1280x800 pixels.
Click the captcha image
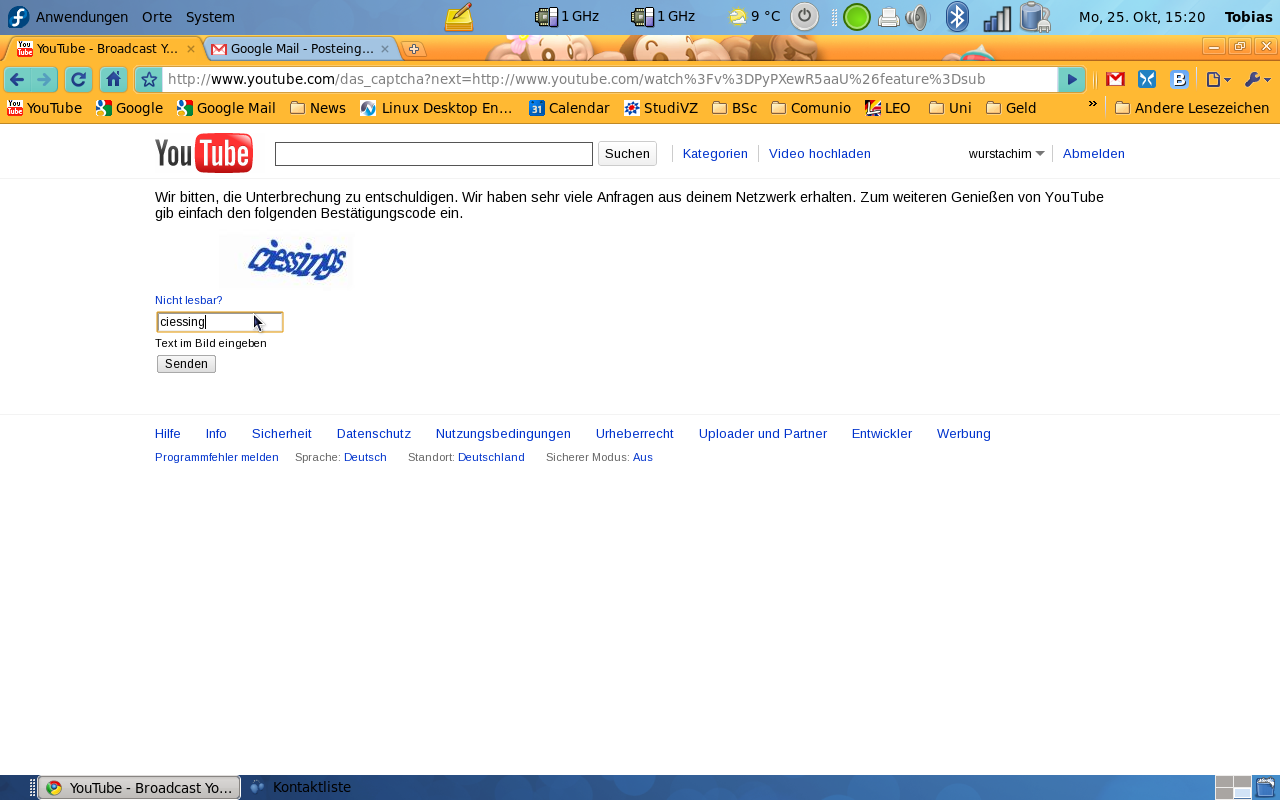click(x=286, y=261)
